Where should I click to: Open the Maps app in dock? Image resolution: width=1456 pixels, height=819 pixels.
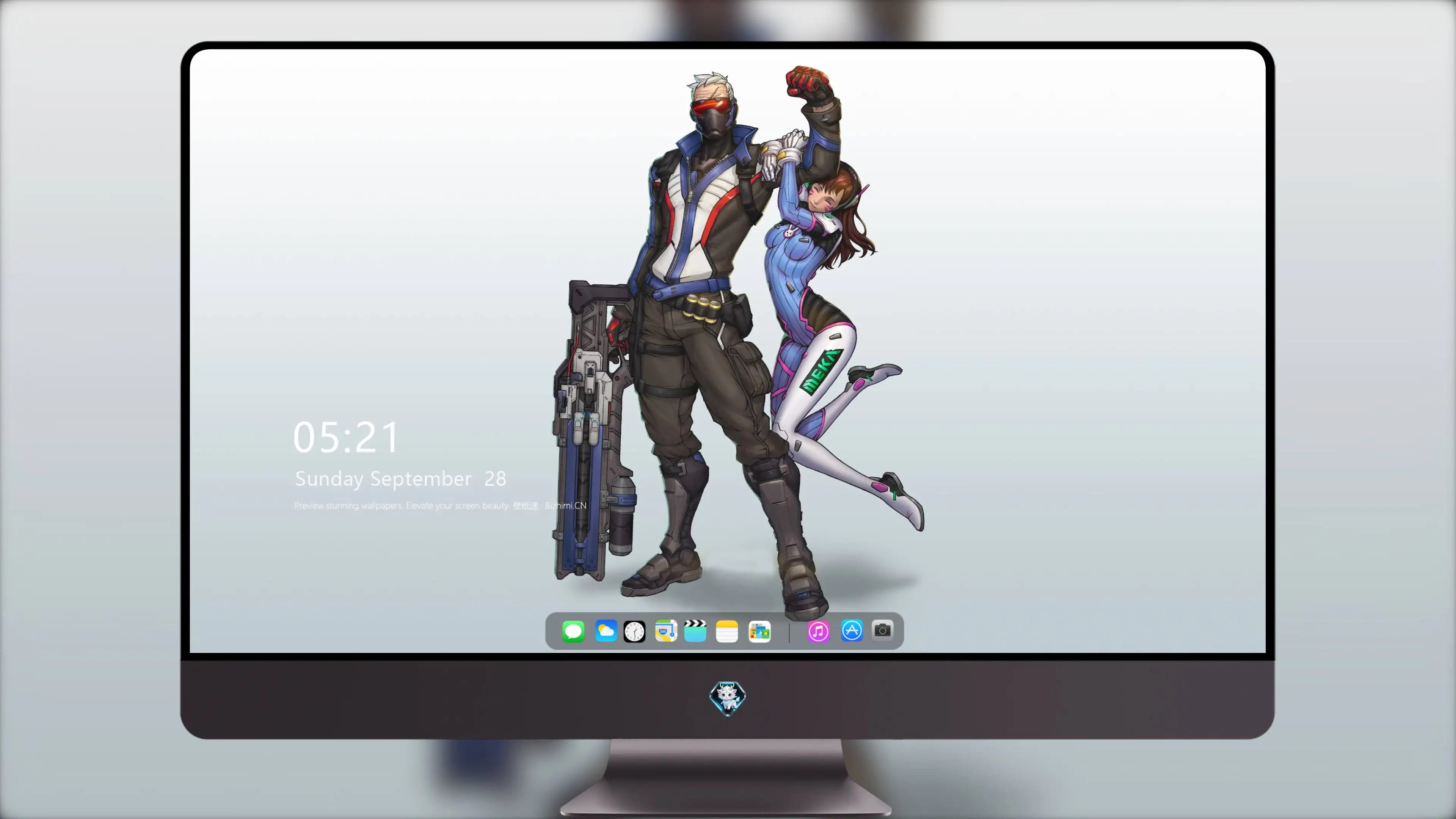click(x=666, y=631)
